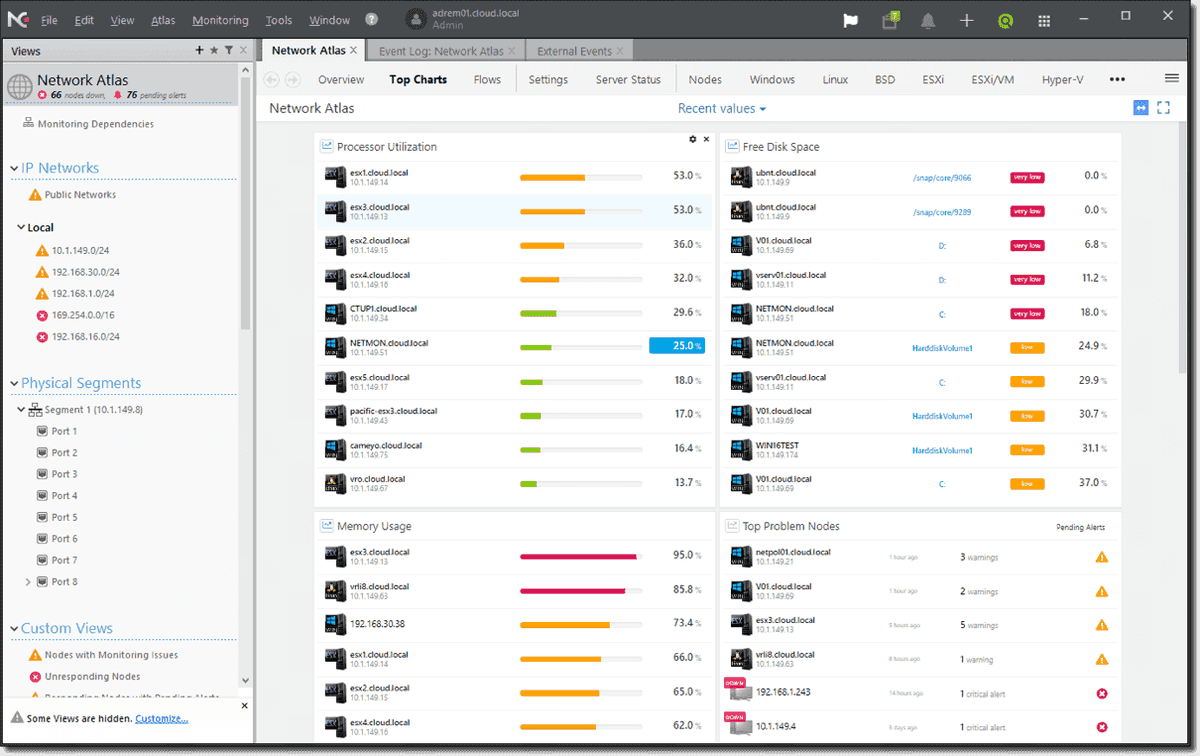Screen dimensions: 1200x756
Task: Click esx3.cloud.local memory usage bar
Action: [581, 556]
